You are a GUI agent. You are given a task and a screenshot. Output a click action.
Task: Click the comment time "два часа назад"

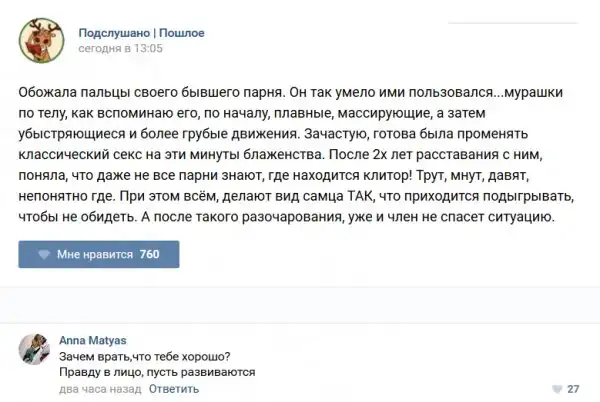pyautogui.click(x=99, y=388)
